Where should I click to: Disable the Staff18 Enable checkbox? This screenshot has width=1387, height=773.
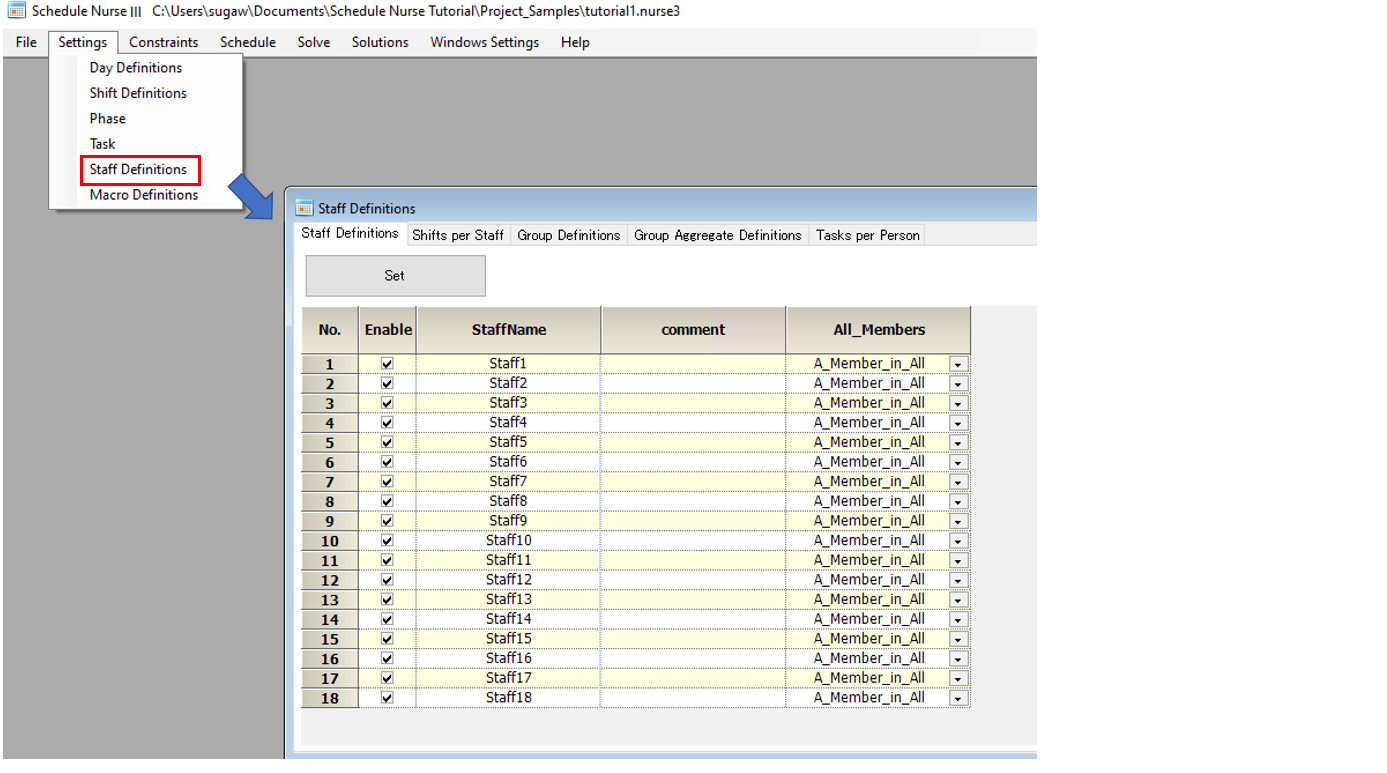pyautogui.click(x=387, y=698)
